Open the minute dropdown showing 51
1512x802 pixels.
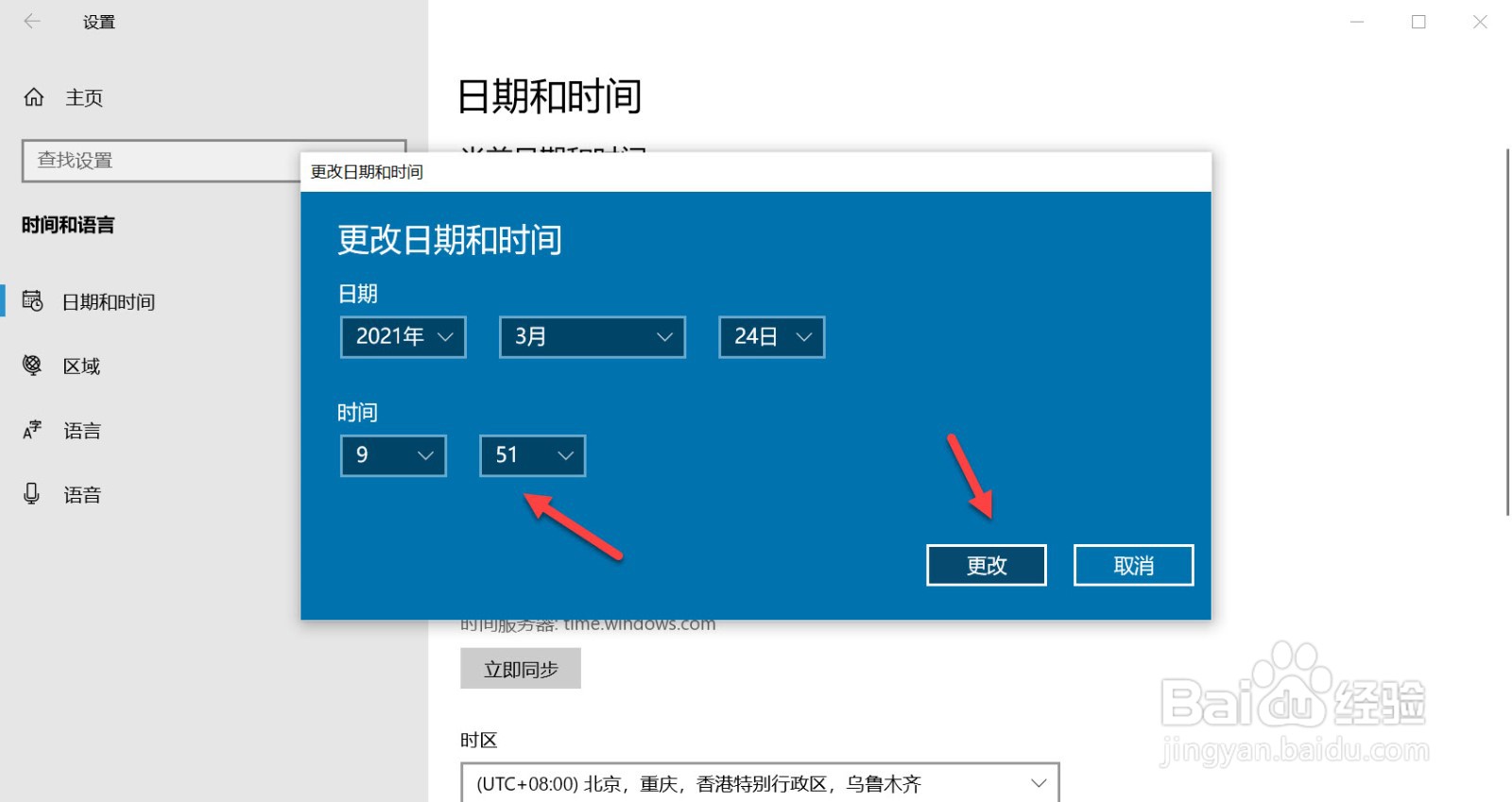(533, 455)
